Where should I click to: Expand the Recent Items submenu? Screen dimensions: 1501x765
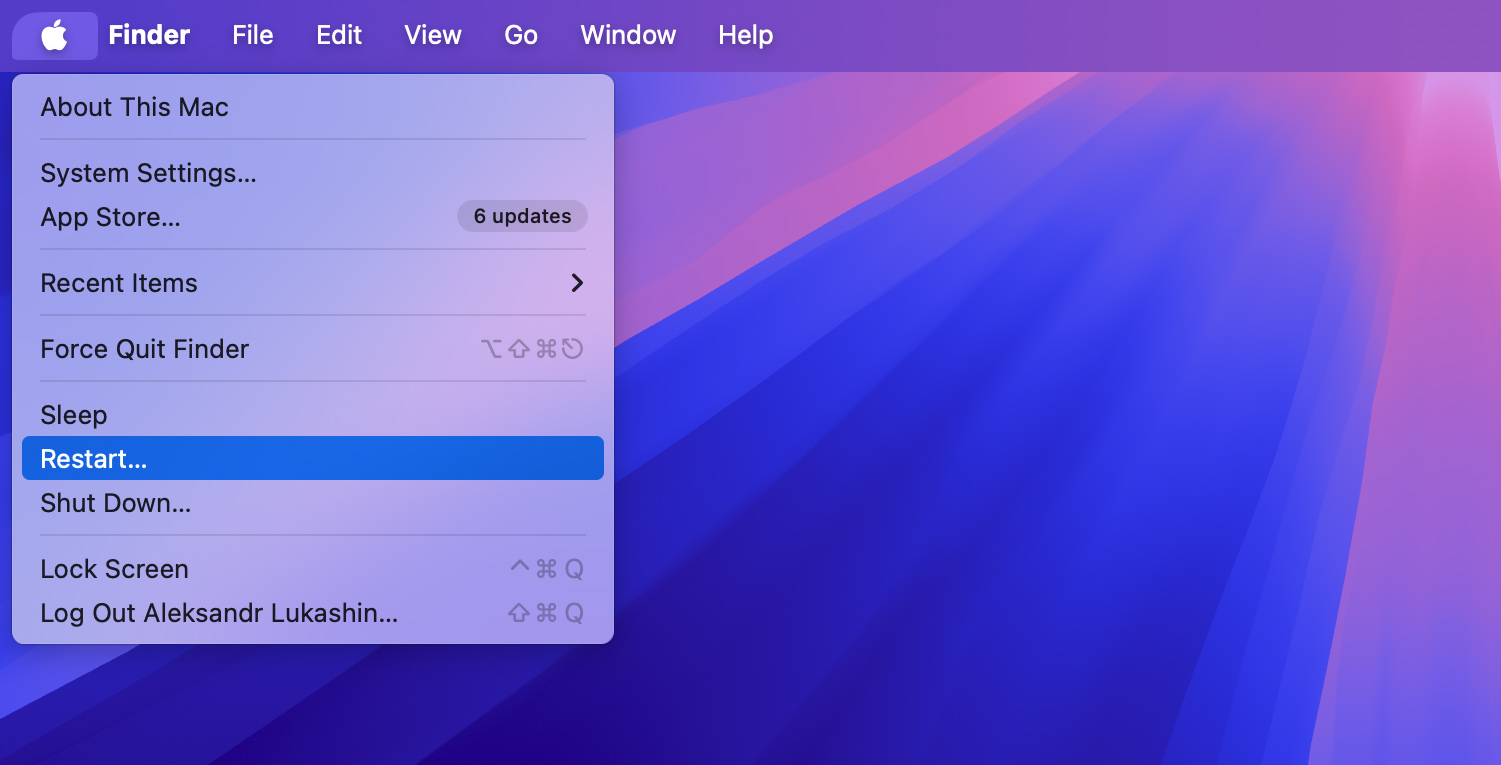point(313,283)
